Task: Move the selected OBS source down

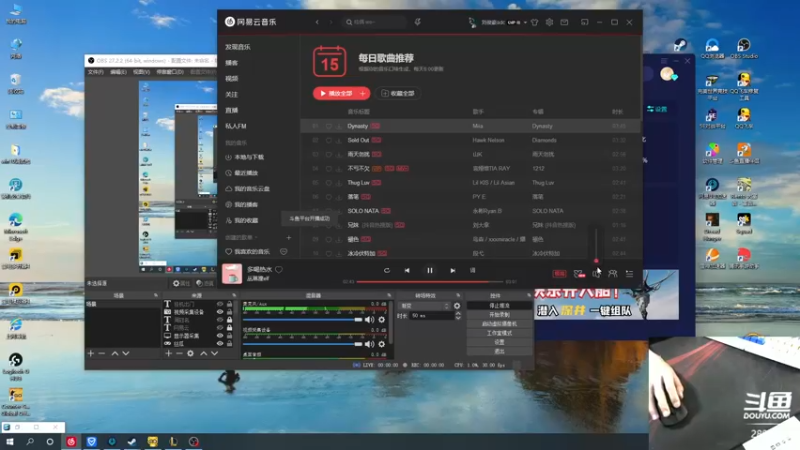Action: pos(214,353)
